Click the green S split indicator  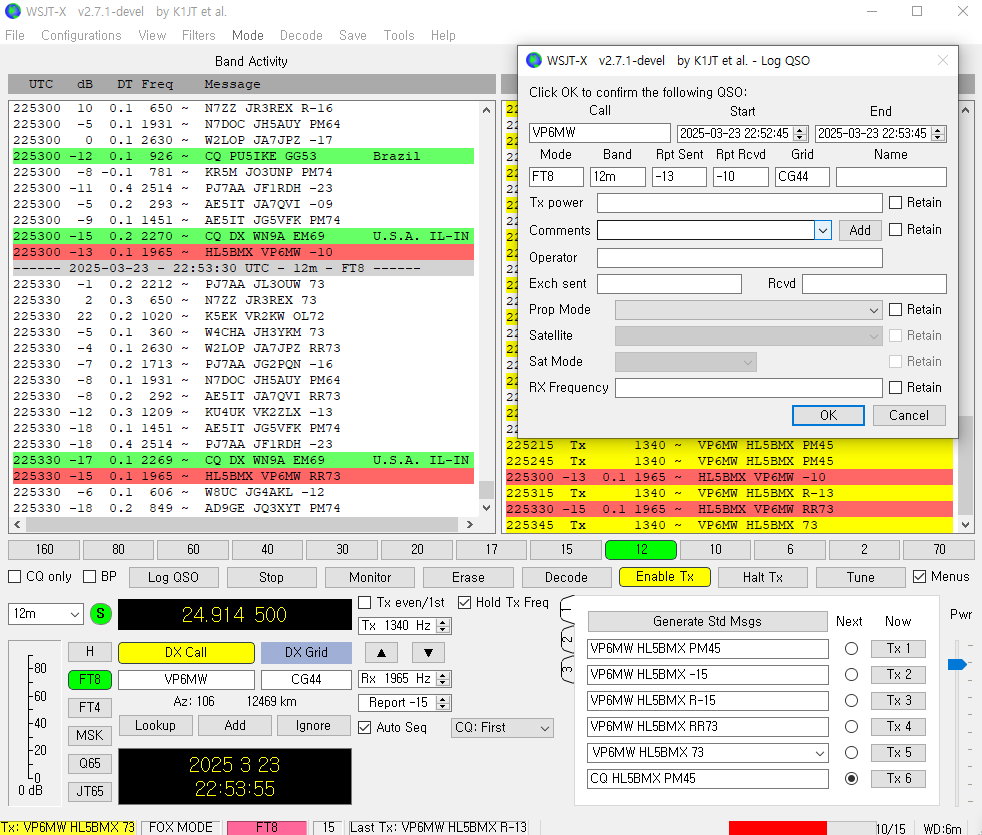coord(101,614)
